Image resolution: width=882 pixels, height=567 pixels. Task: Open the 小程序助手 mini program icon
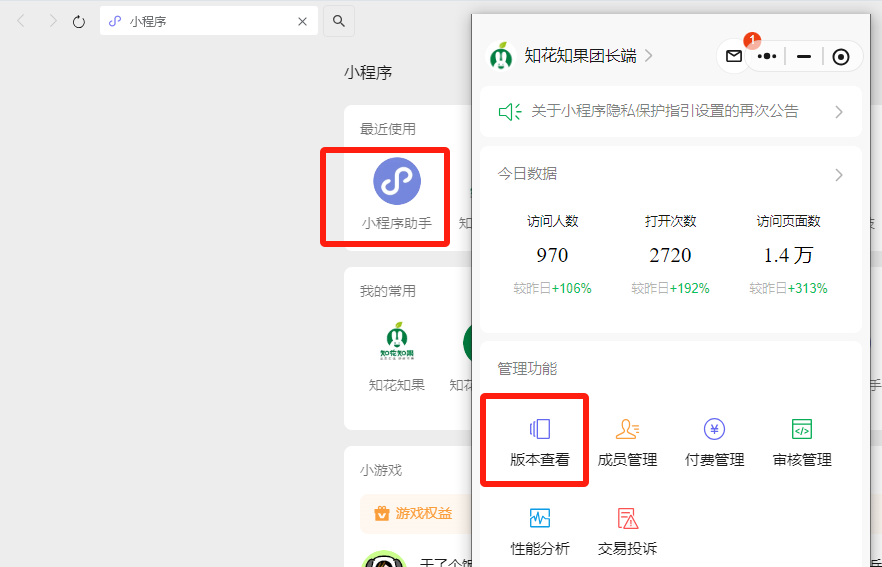tap(397, 182)
